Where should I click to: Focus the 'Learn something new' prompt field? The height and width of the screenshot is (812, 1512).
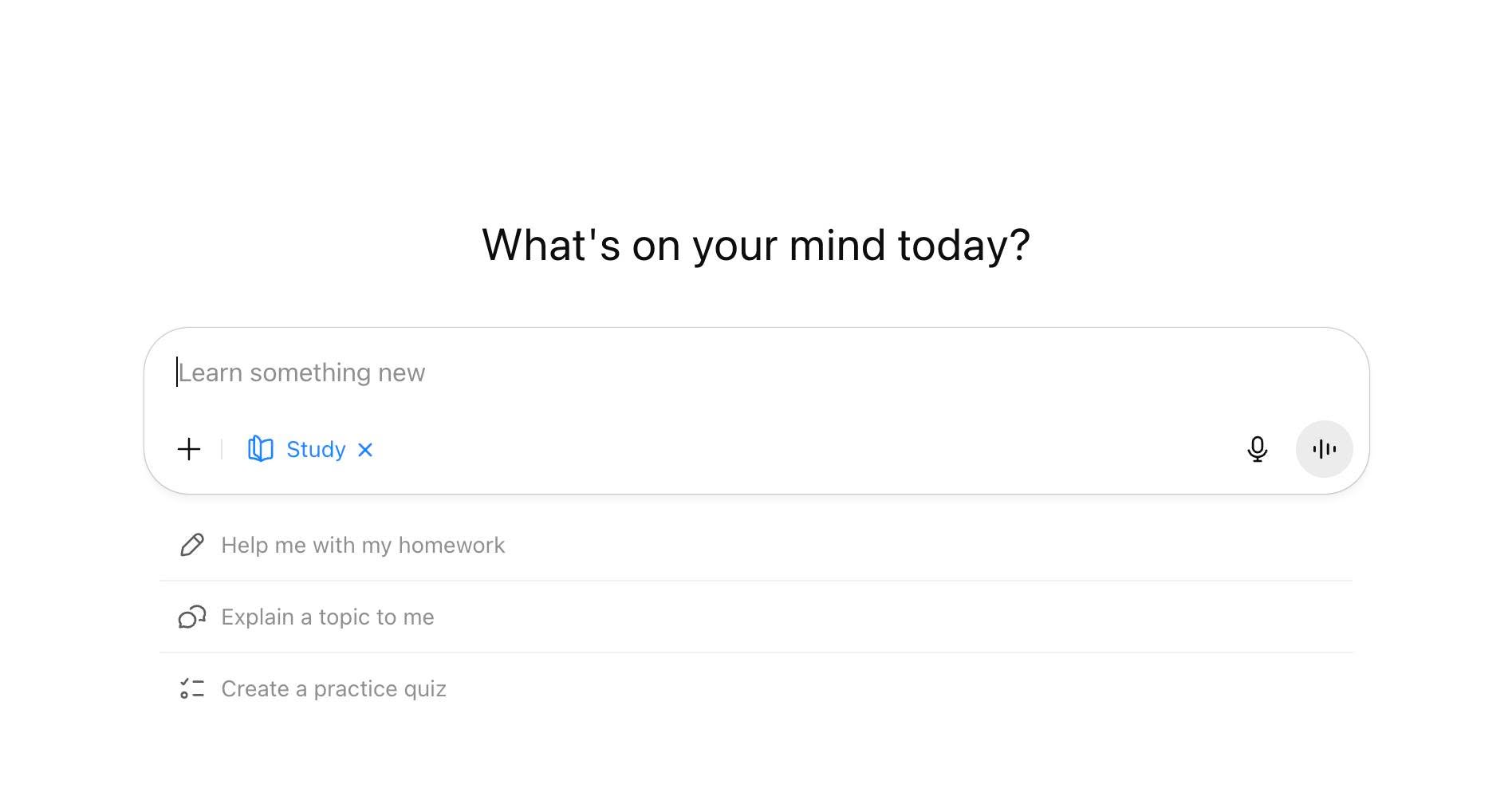pos(756,372)
